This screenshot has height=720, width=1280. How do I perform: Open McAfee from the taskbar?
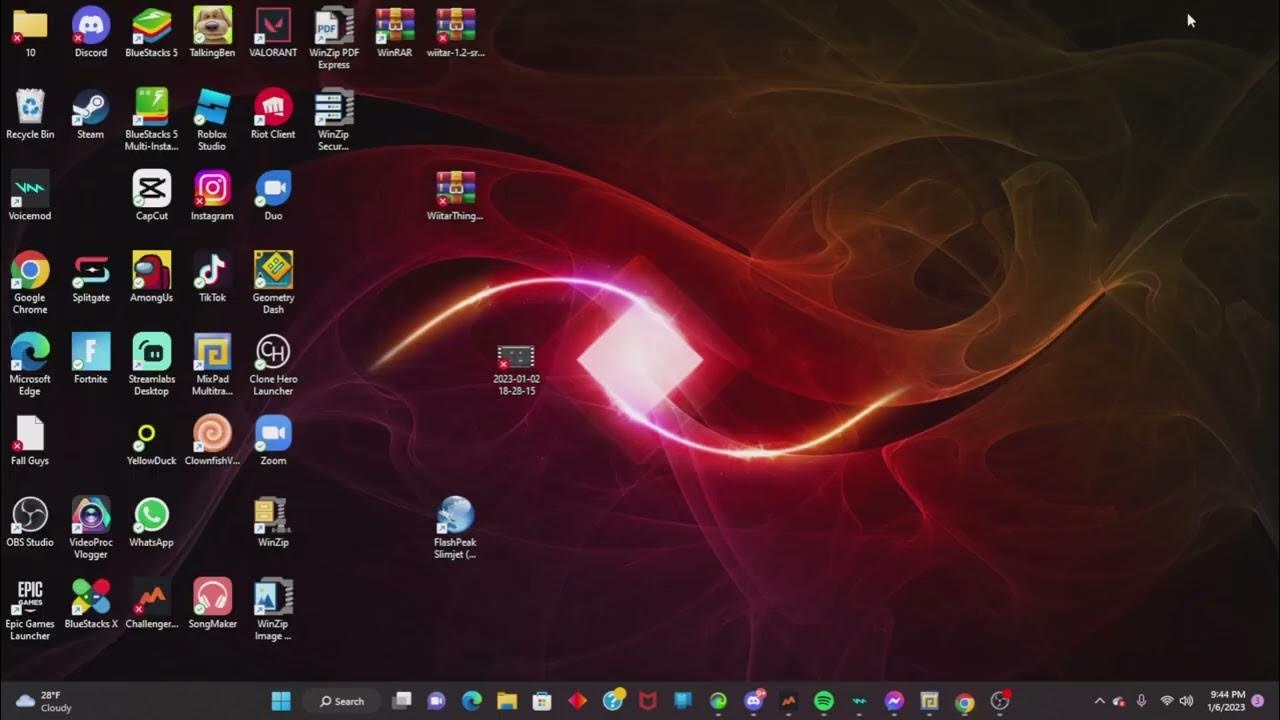(x=648, y=701)
